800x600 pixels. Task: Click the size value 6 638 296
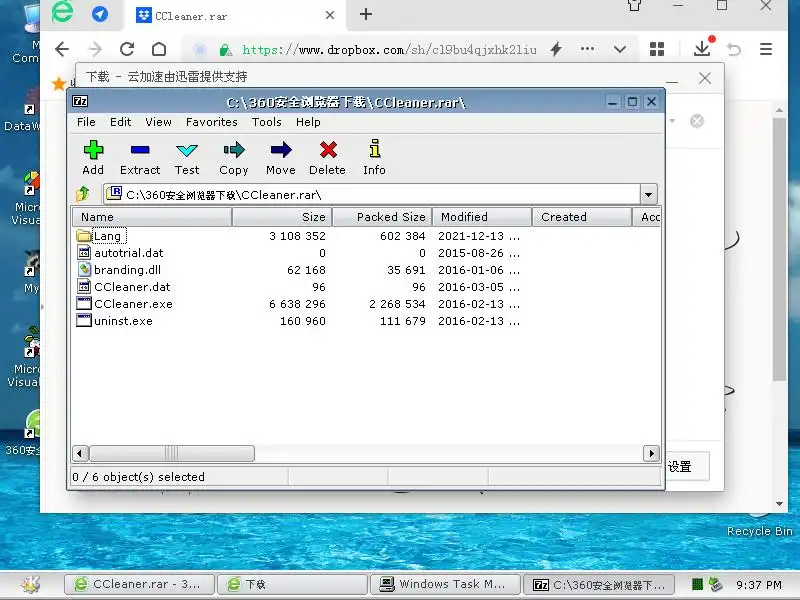point(297,304)
